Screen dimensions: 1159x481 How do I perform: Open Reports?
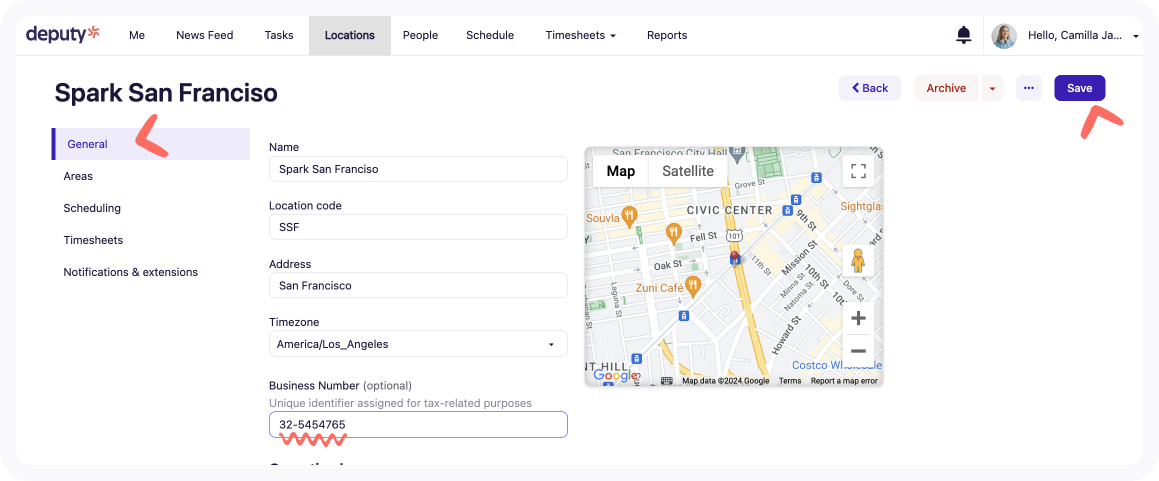[667, 35]
